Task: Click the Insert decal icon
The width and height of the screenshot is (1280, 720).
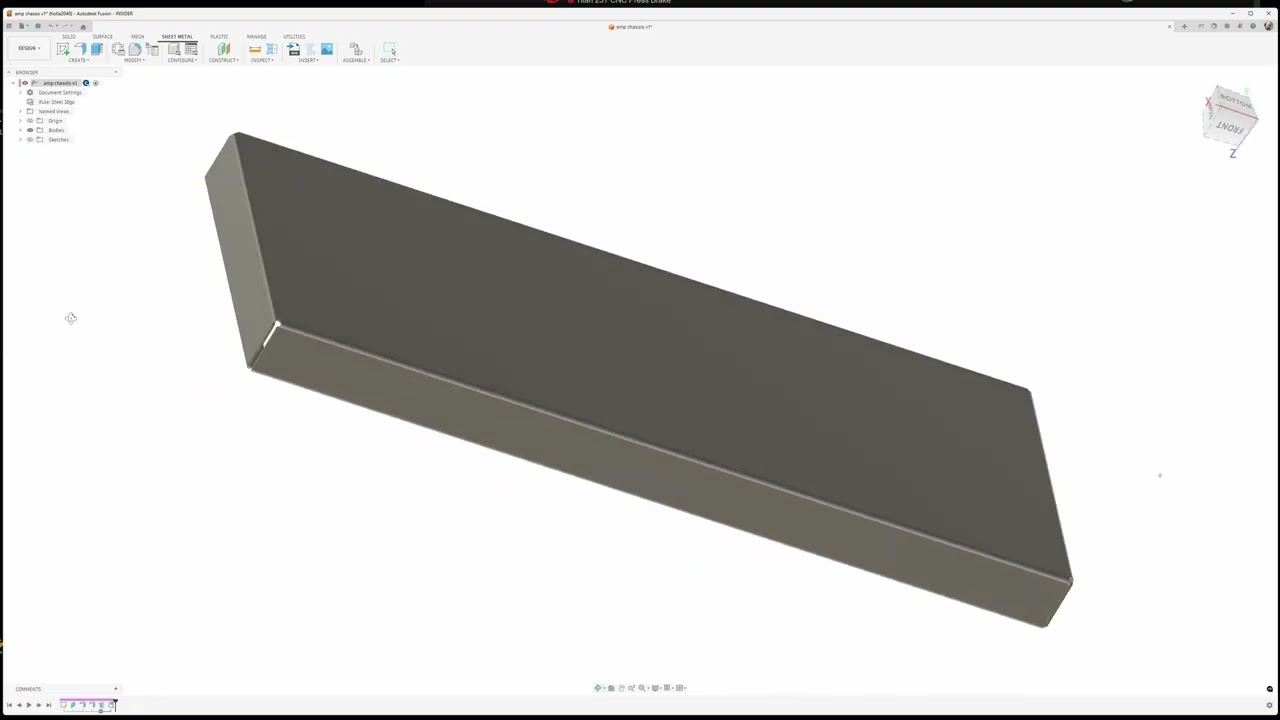Action: 310,49
